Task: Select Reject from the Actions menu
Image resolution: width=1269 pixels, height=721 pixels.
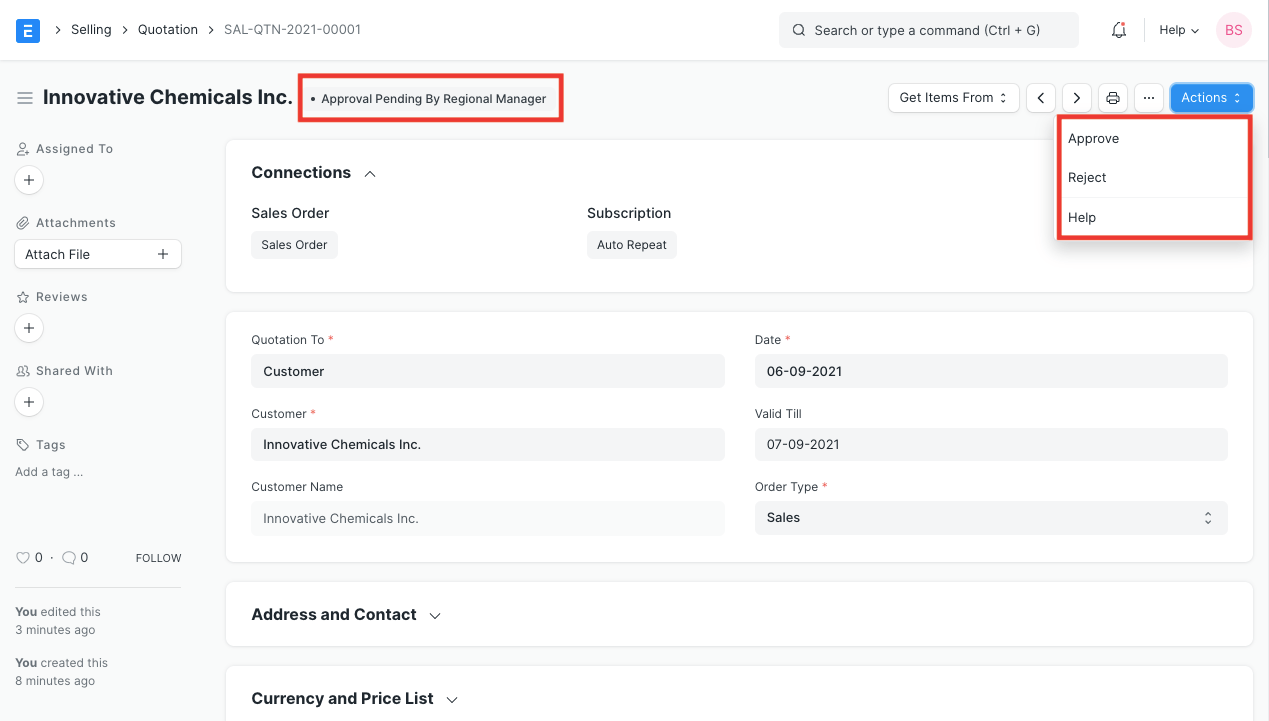Action: (1087, 177)
